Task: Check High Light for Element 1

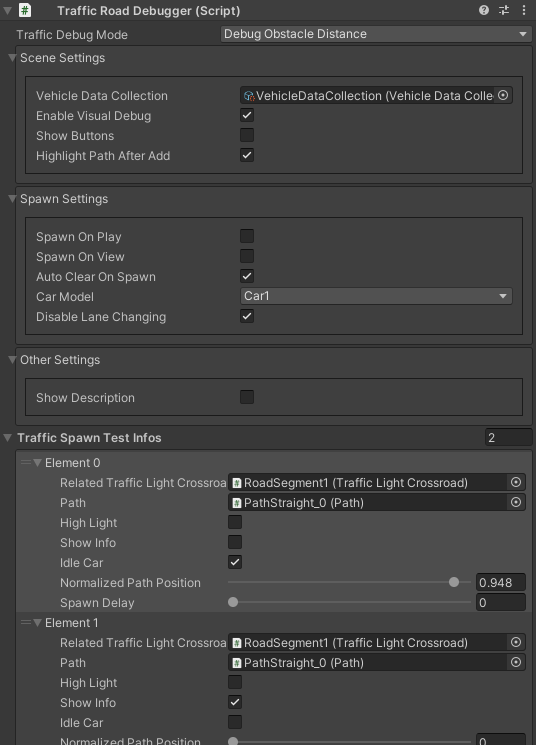Action: pyautogui.click(x=235, y=682)
